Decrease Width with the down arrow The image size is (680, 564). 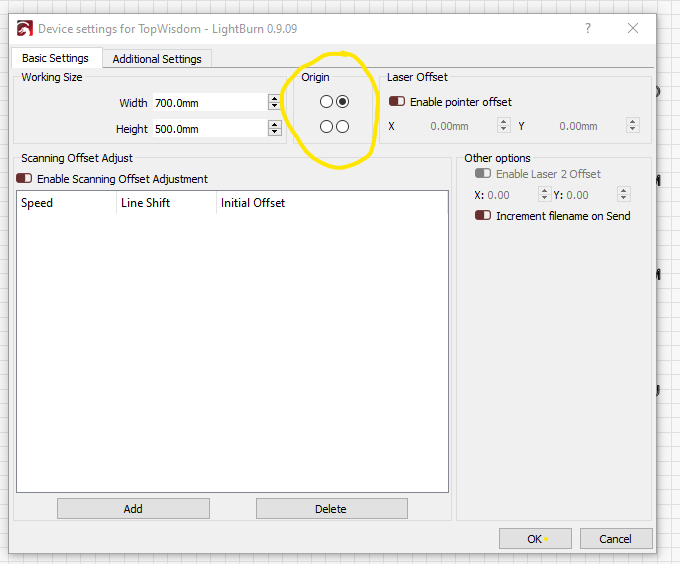pyautogui.click(x=275, y=107)
